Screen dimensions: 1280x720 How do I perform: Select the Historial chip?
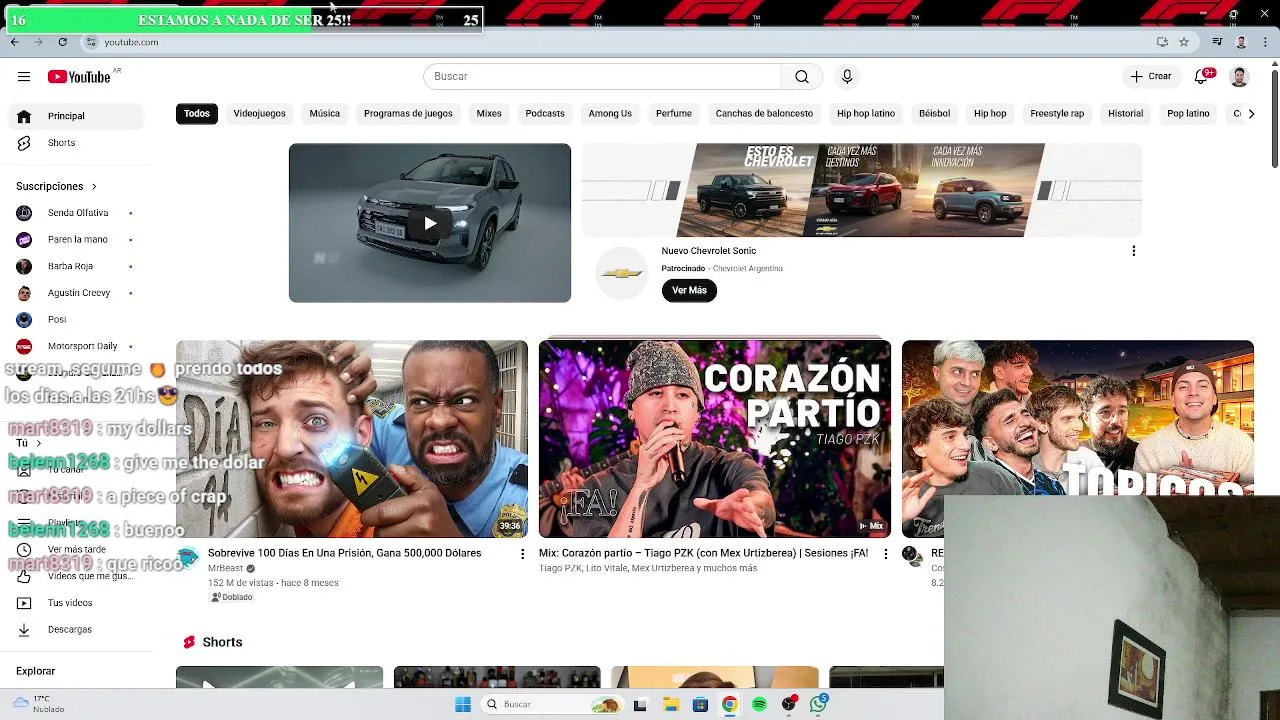click(x=1125, y=114)
